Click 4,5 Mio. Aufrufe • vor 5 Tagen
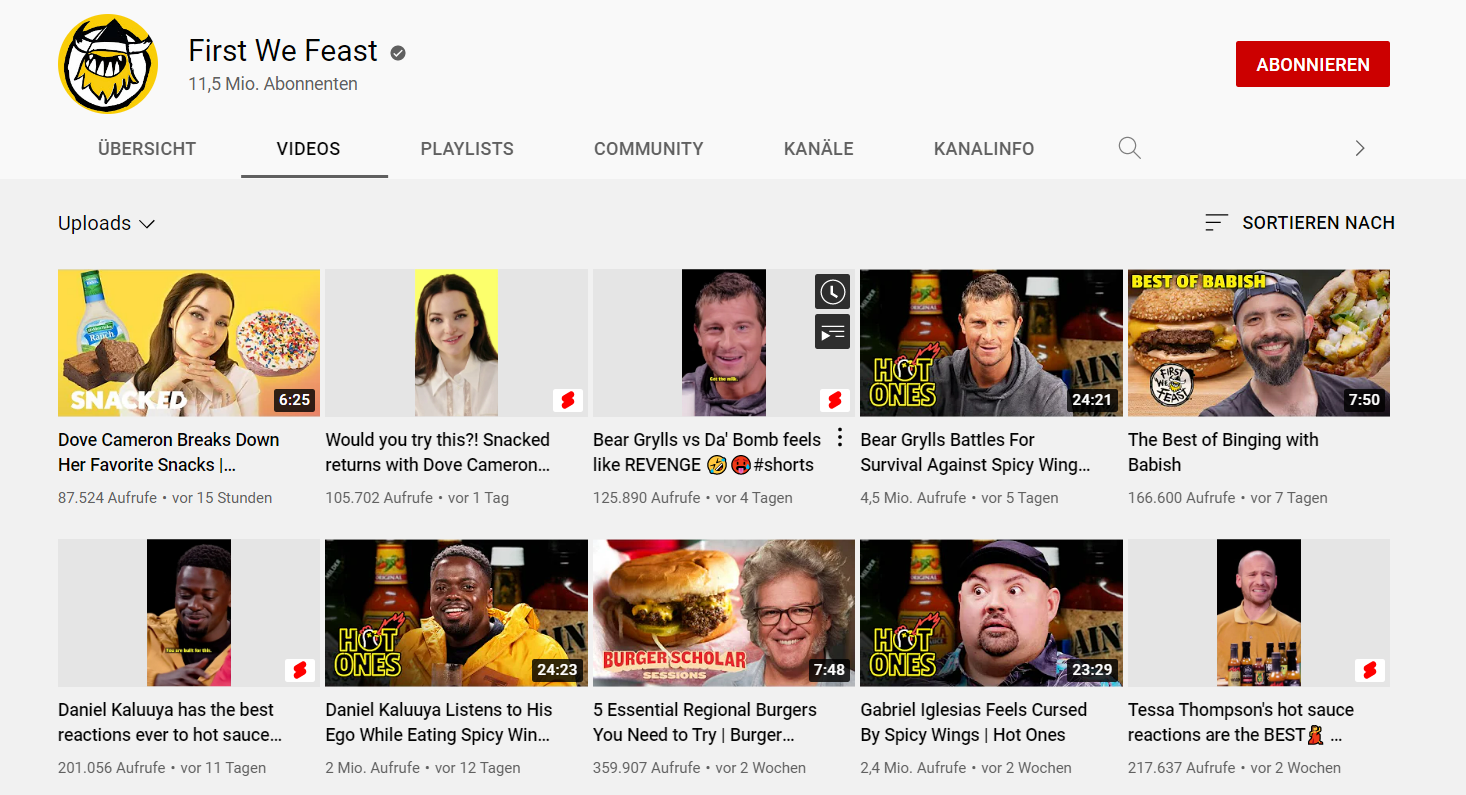Screen dimensions: 1466x795 (x=959, y=498)
